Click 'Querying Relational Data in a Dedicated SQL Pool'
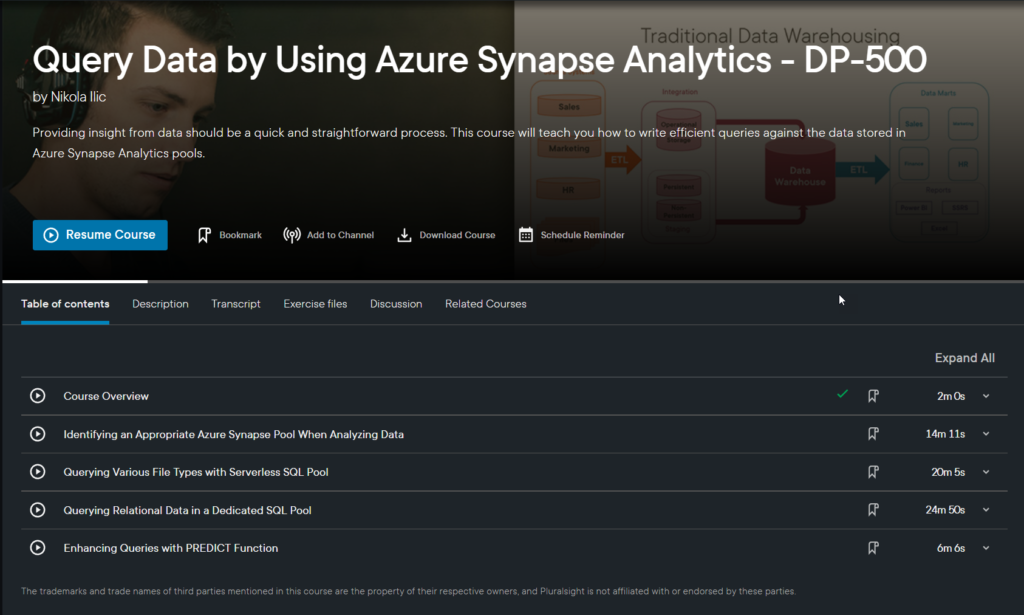 tap(187, 511)
